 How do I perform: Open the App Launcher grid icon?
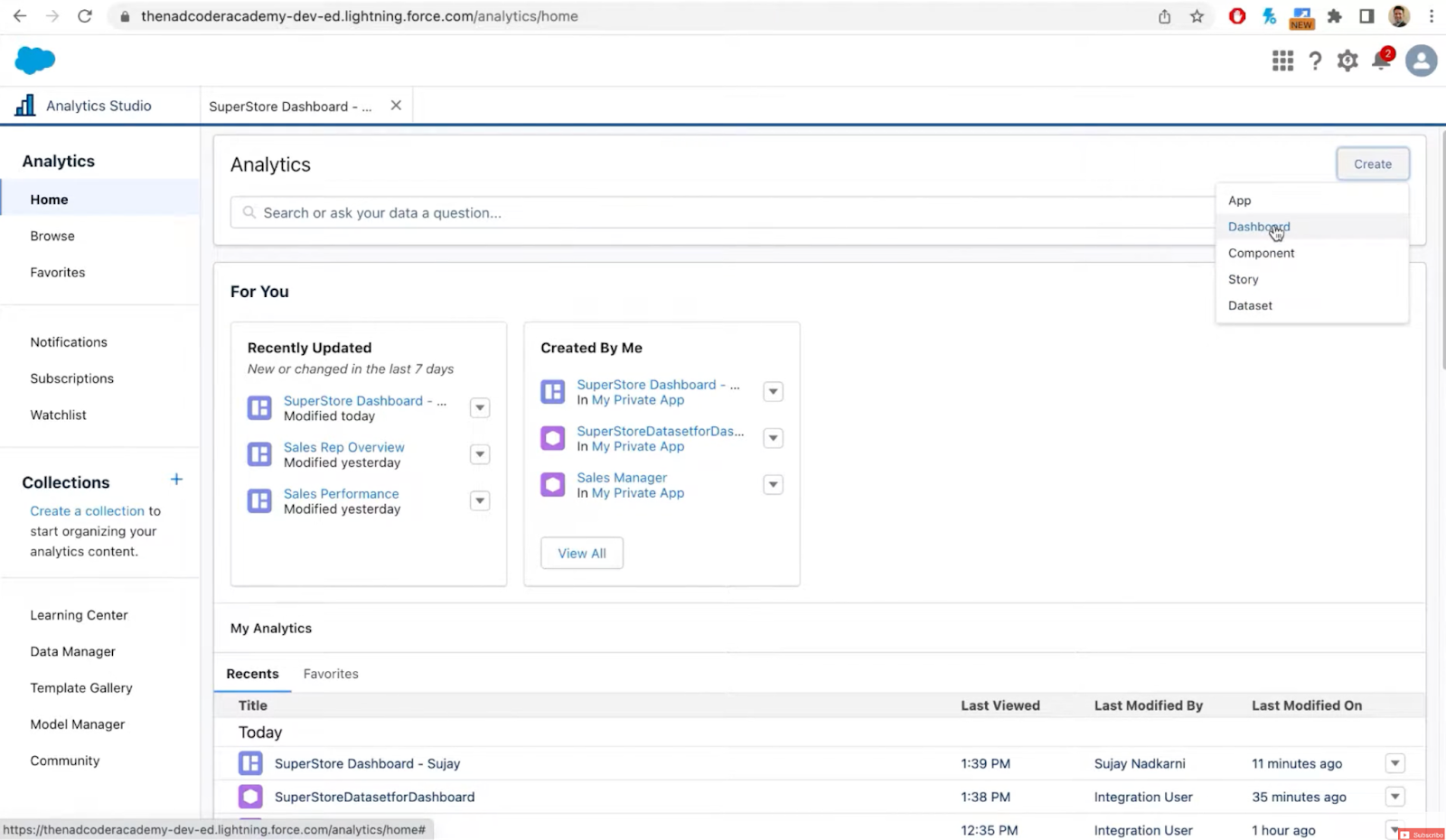(x=1282, y=61)
